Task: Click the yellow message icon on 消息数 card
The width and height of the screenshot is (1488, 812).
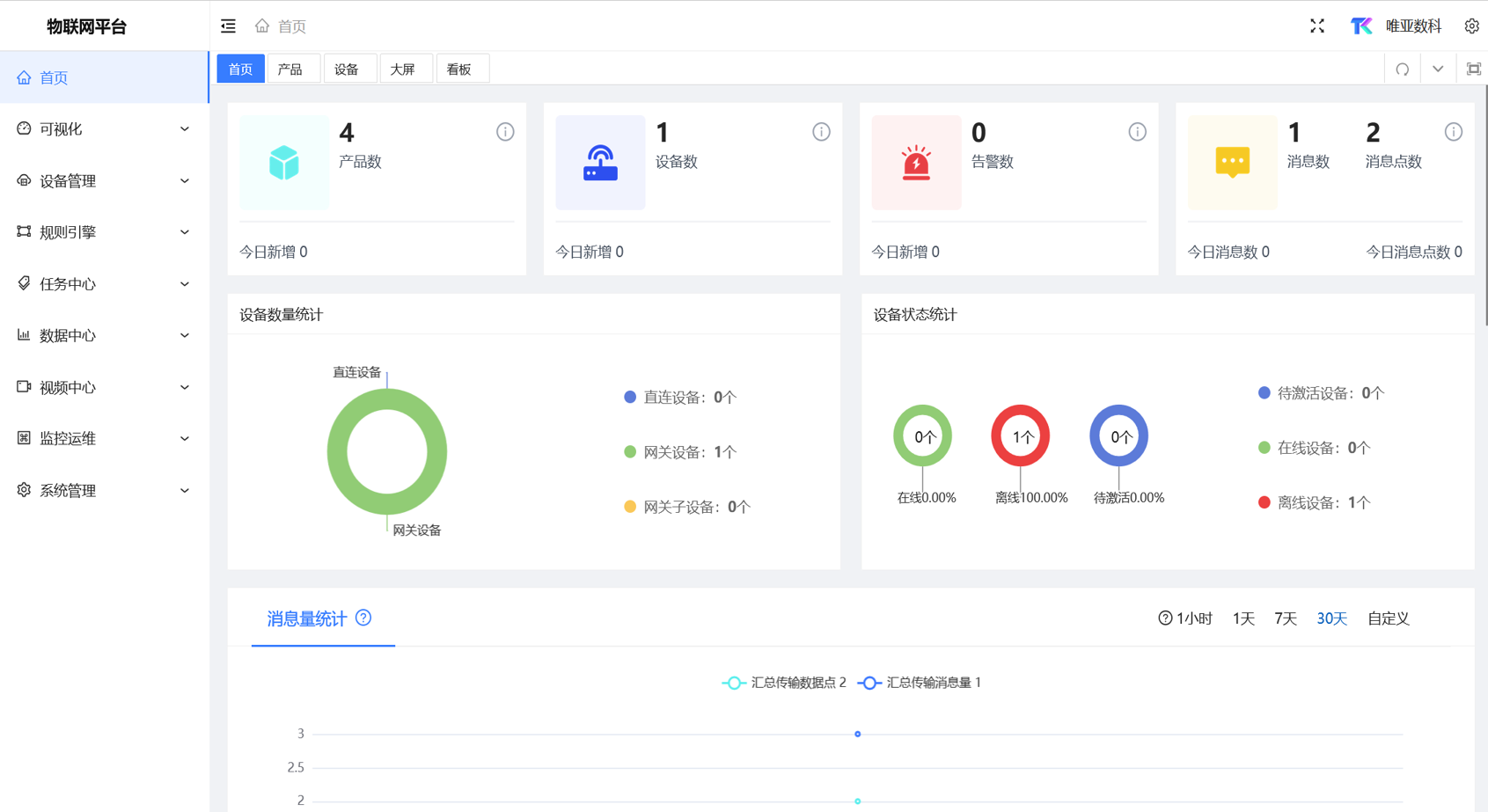Action: 1232,162
